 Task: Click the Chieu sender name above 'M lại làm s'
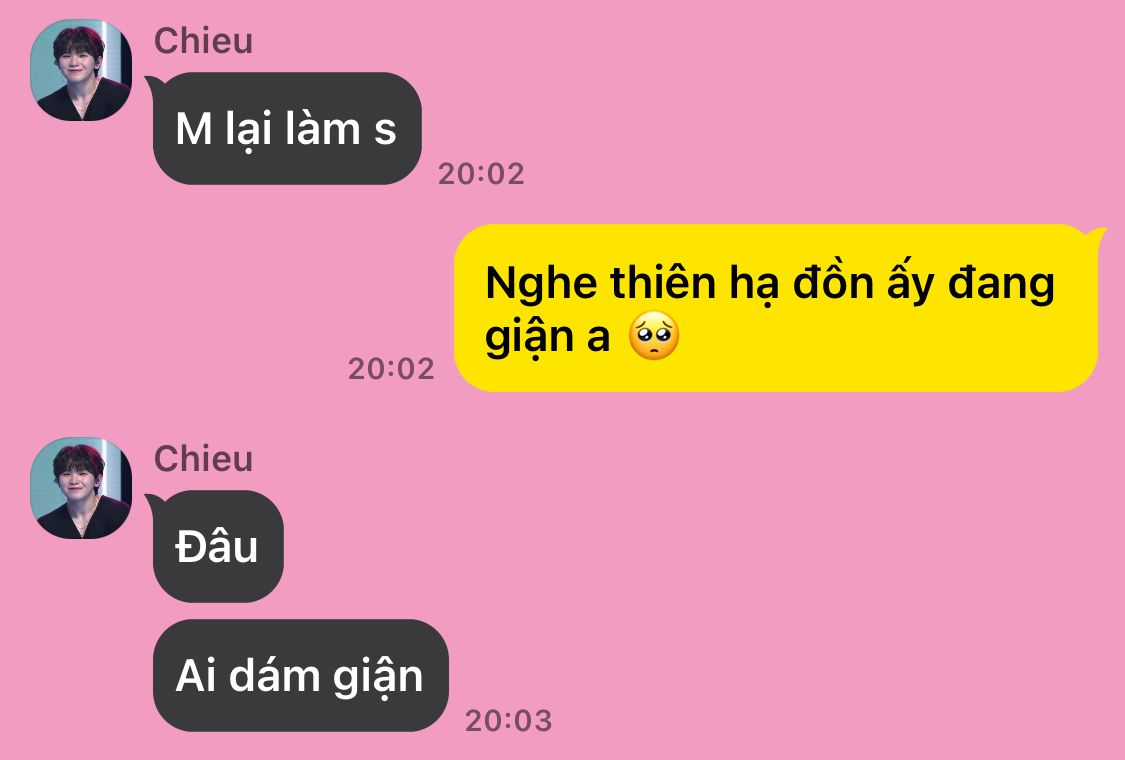point(203,40)
